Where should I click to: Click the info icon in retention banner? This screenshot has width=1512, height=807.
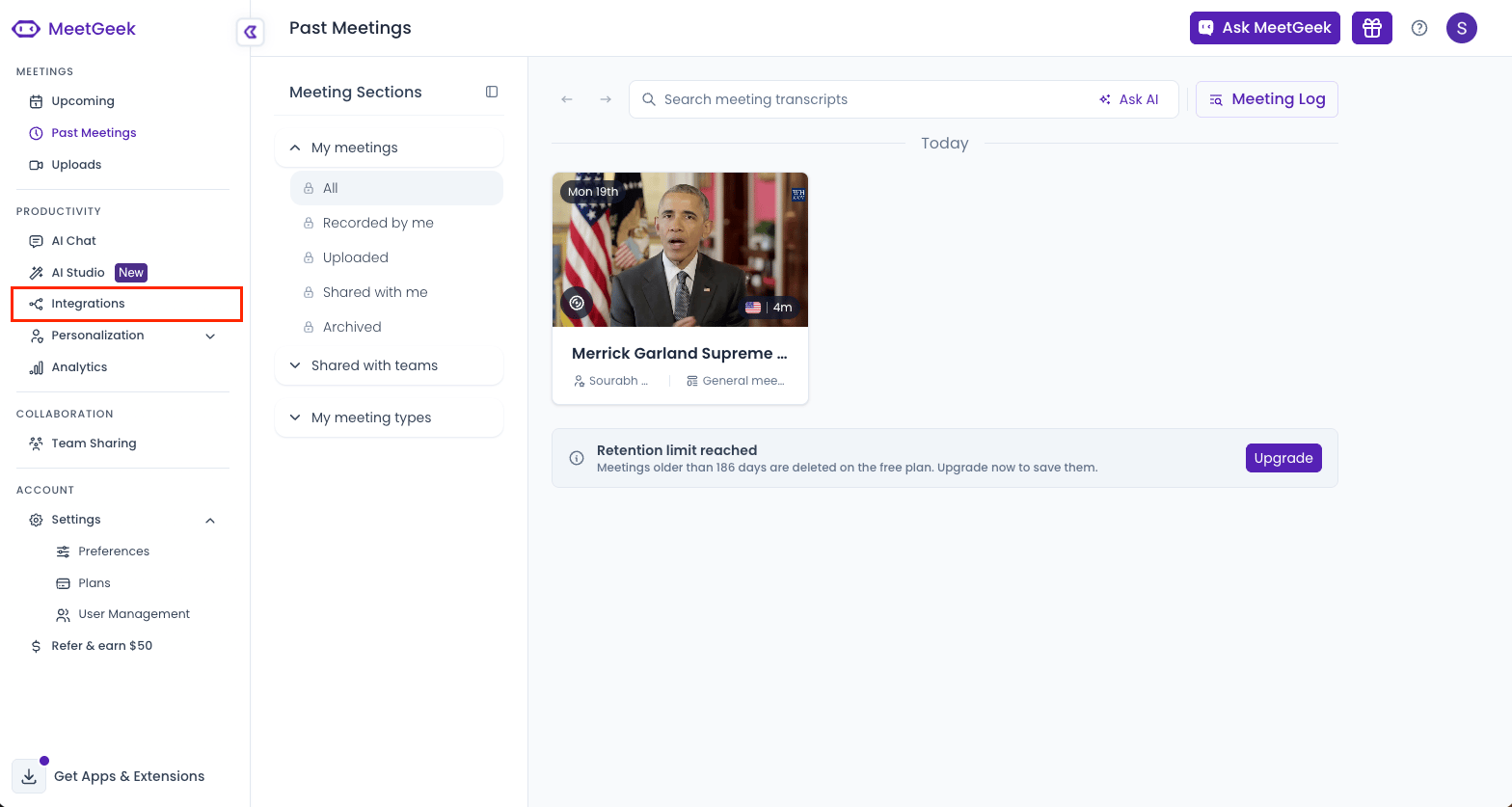point(577,458)
